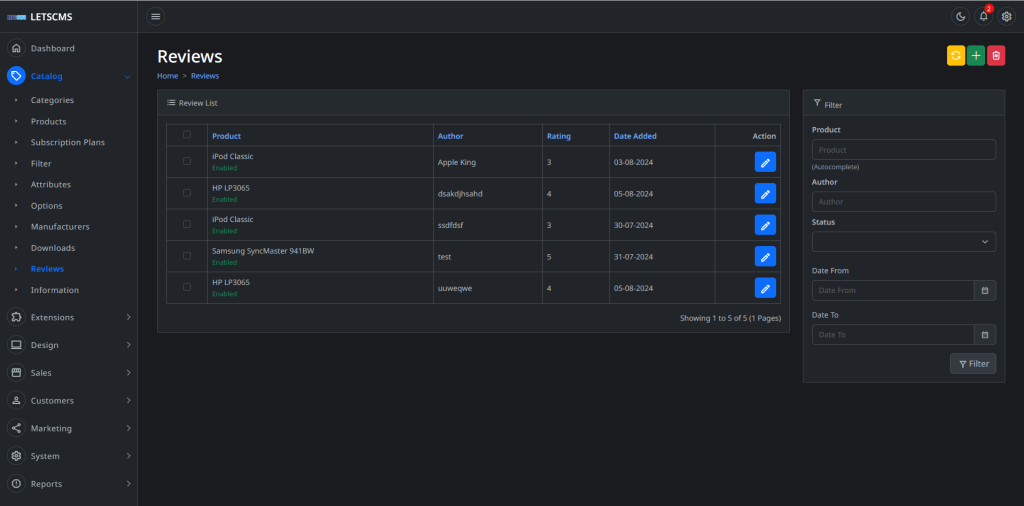The image size is (1024, 506).
Task: Open notifications bell icon
Action: 984,17
